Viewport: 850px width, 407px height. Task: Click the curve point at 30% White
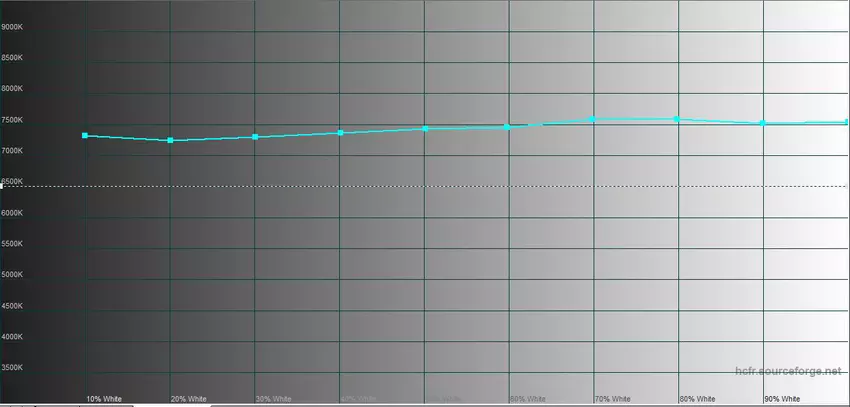[255, 137]
